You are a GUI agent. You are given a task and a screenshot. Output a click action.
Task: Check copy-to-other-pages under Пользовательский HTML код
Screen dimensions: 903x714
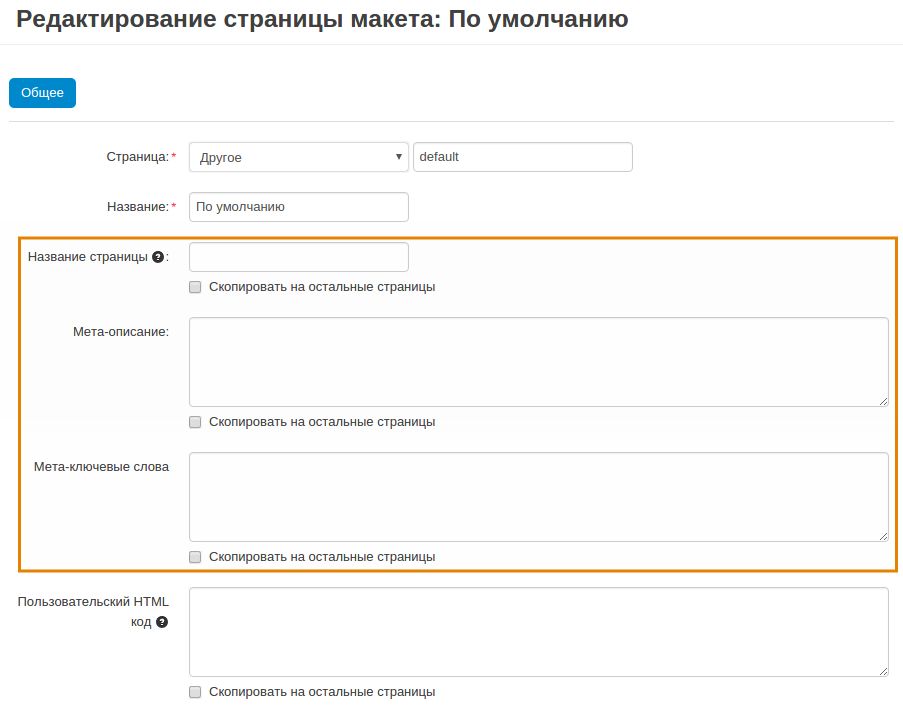tap(195, 692)
